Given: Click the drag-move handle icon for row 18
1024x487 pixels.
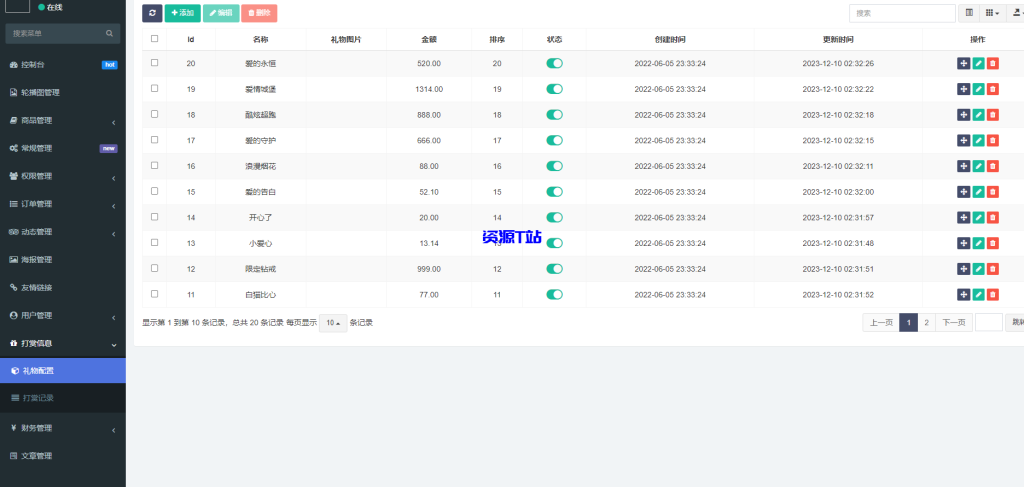Looking at the screenshot, I should point(963,115).
